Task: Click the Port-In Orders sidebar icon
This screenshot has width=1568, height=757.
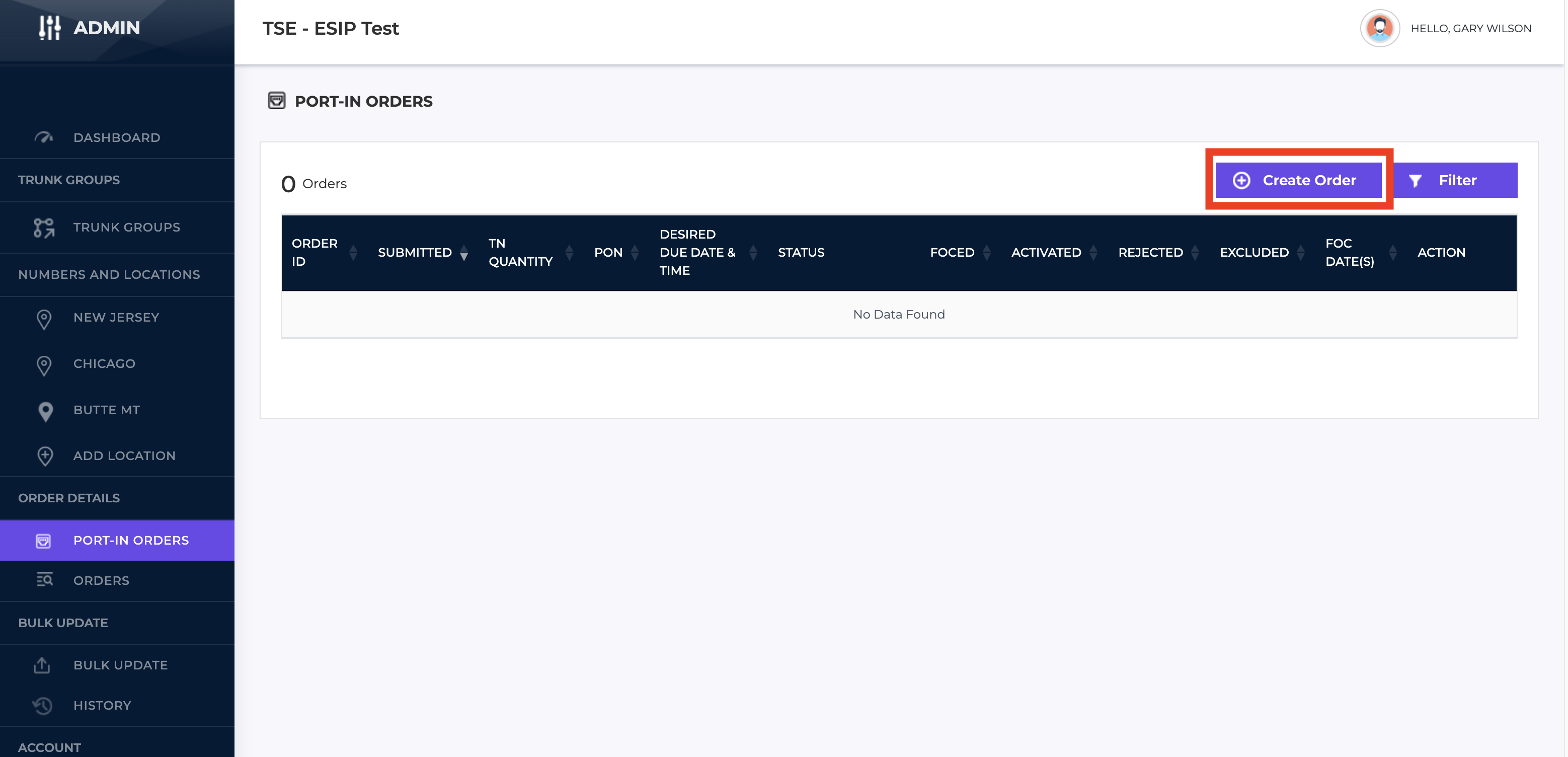Action: pyautogui.click(x=43, y=541)
